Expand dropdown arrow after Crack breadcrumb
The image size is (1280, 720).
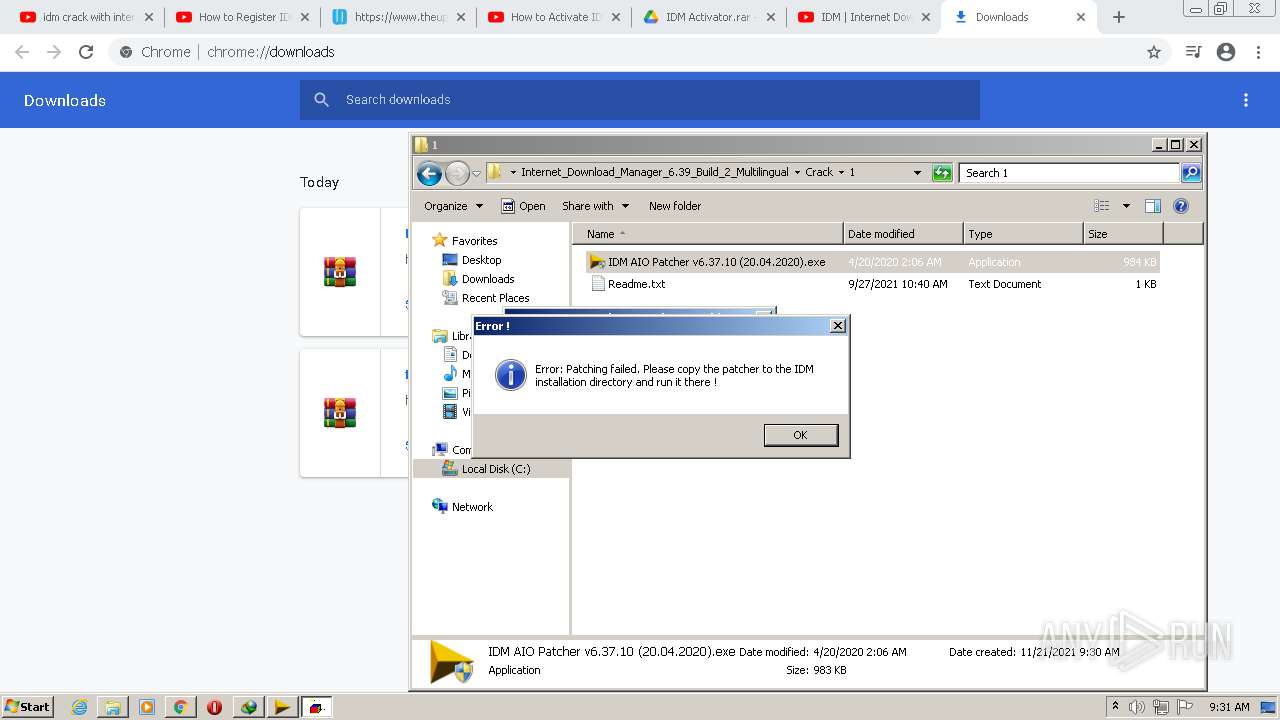click(841, 172)
